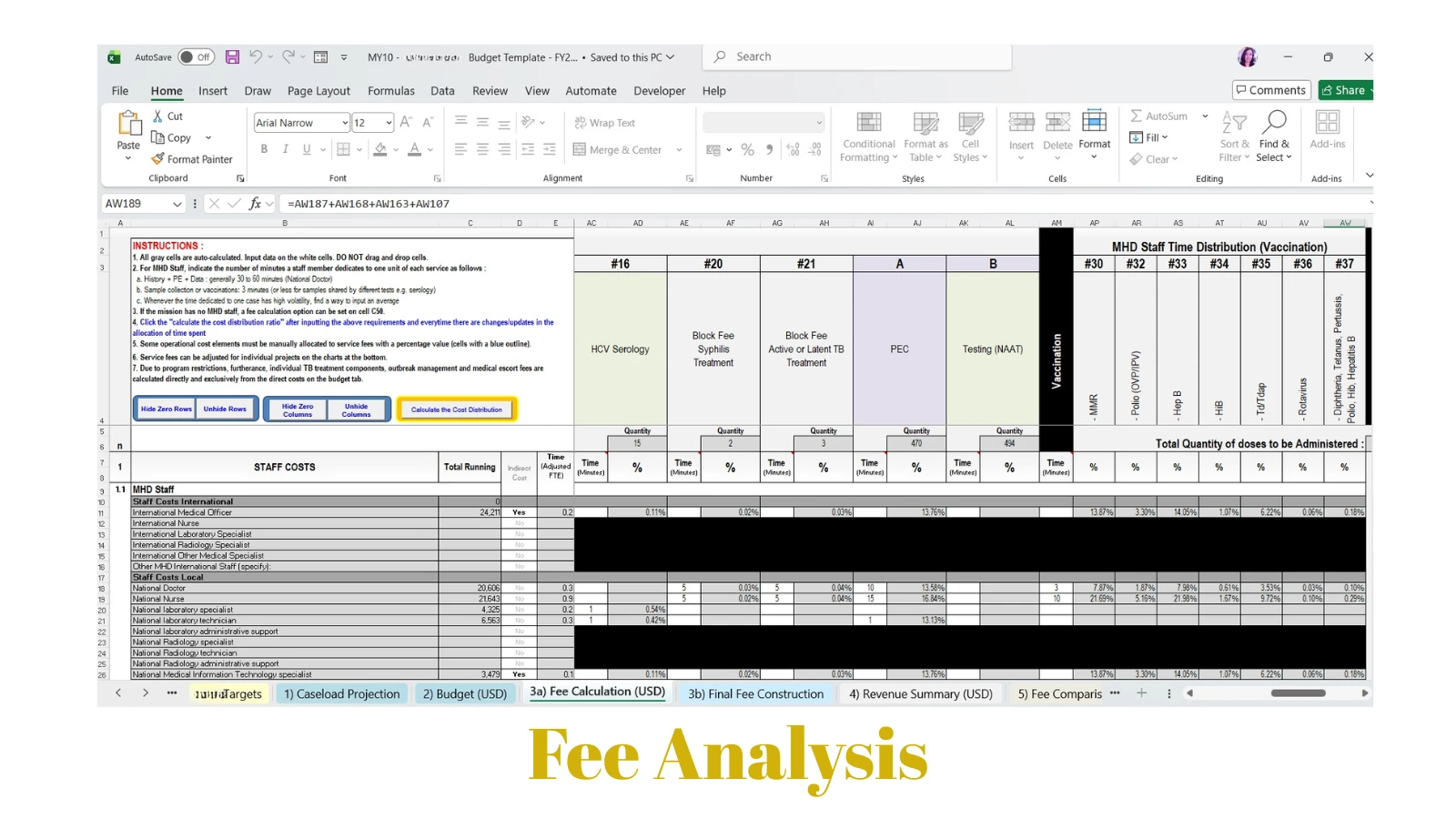The height and width of the screenshot is (819, 1456).
Task: Click the Share button
Action: pyautogui.click(x=1344, y=90)
